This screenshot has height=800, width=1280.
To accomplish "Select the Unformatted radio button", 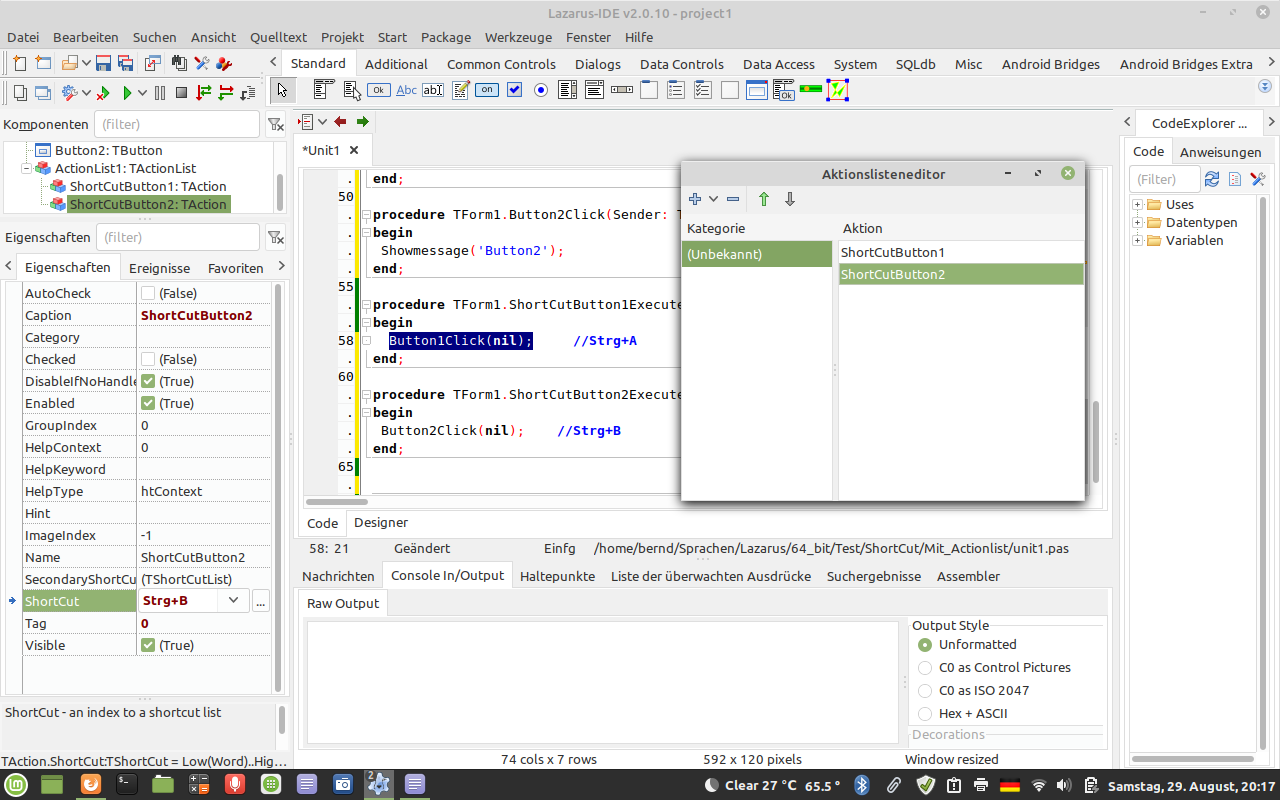I will (x=925, y=645).
